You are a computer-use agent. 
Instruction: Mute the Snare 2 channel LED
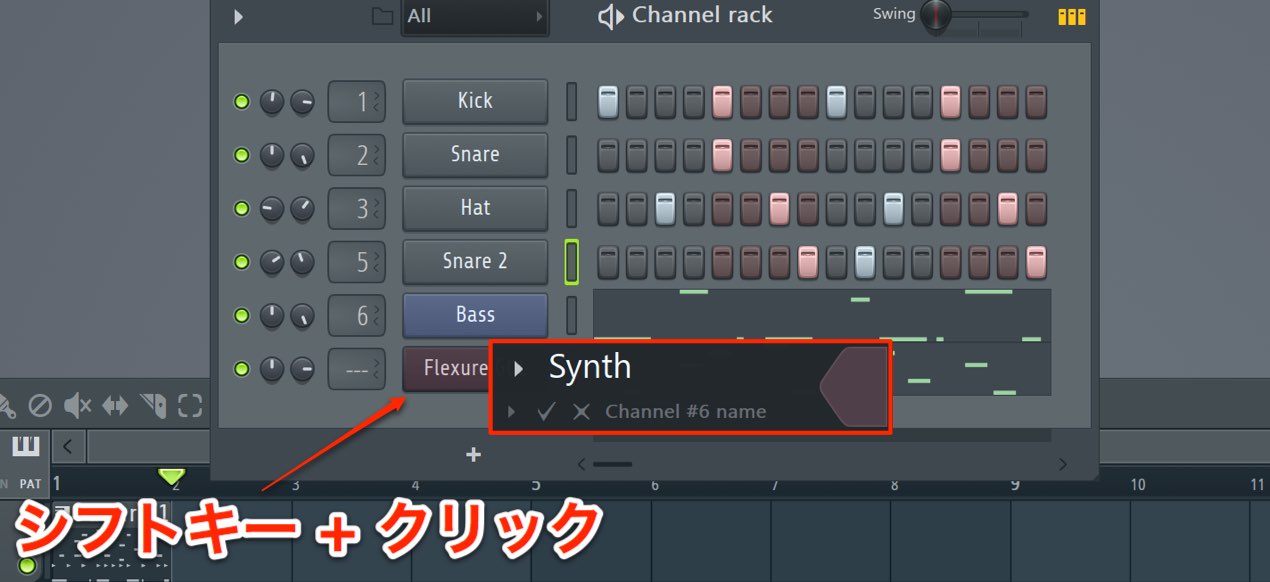(x=241, y=262)
